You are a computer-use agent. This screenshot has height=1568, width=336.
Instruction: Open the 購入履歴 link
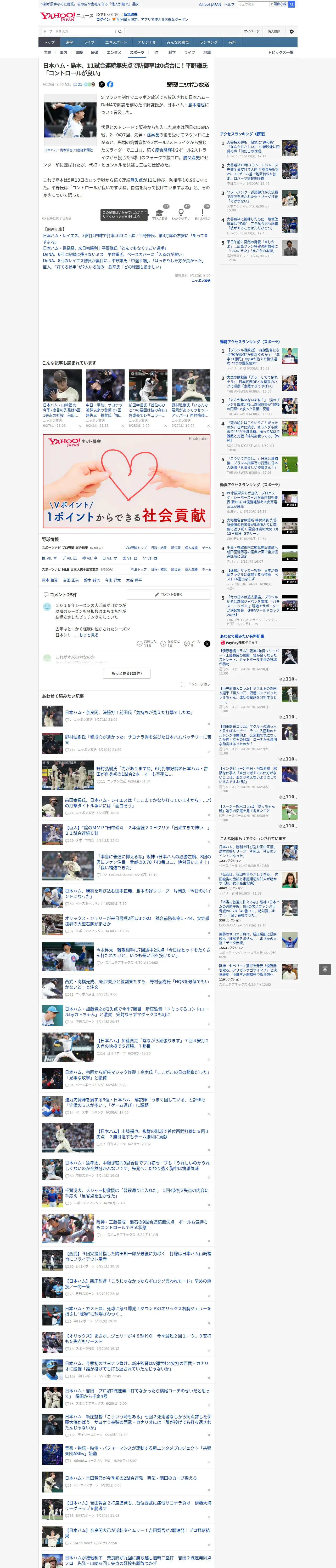pos(274,32)
